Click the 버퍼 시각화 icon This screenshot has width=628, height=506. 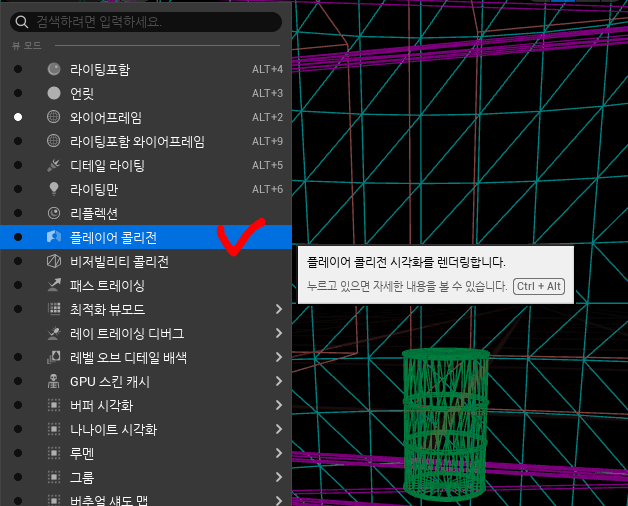[x=54, y=405]
